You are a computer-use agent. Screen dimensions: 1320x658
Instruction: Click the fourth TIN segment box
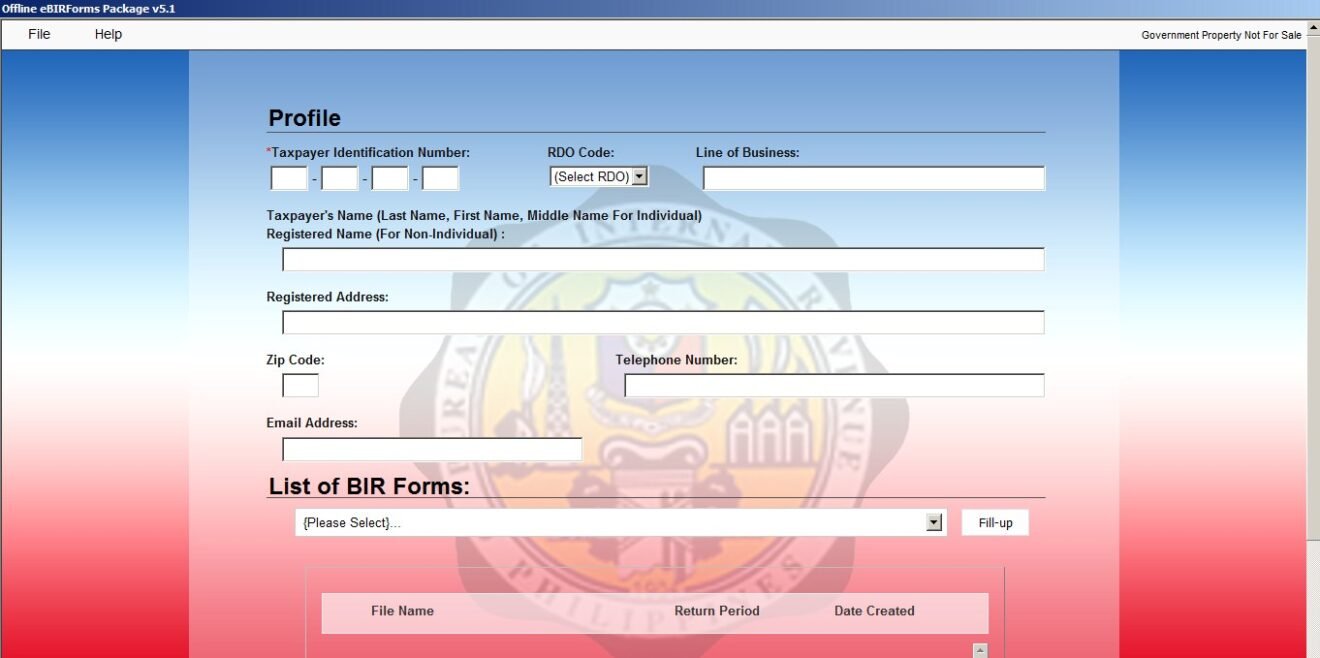(x=440, y=179)
